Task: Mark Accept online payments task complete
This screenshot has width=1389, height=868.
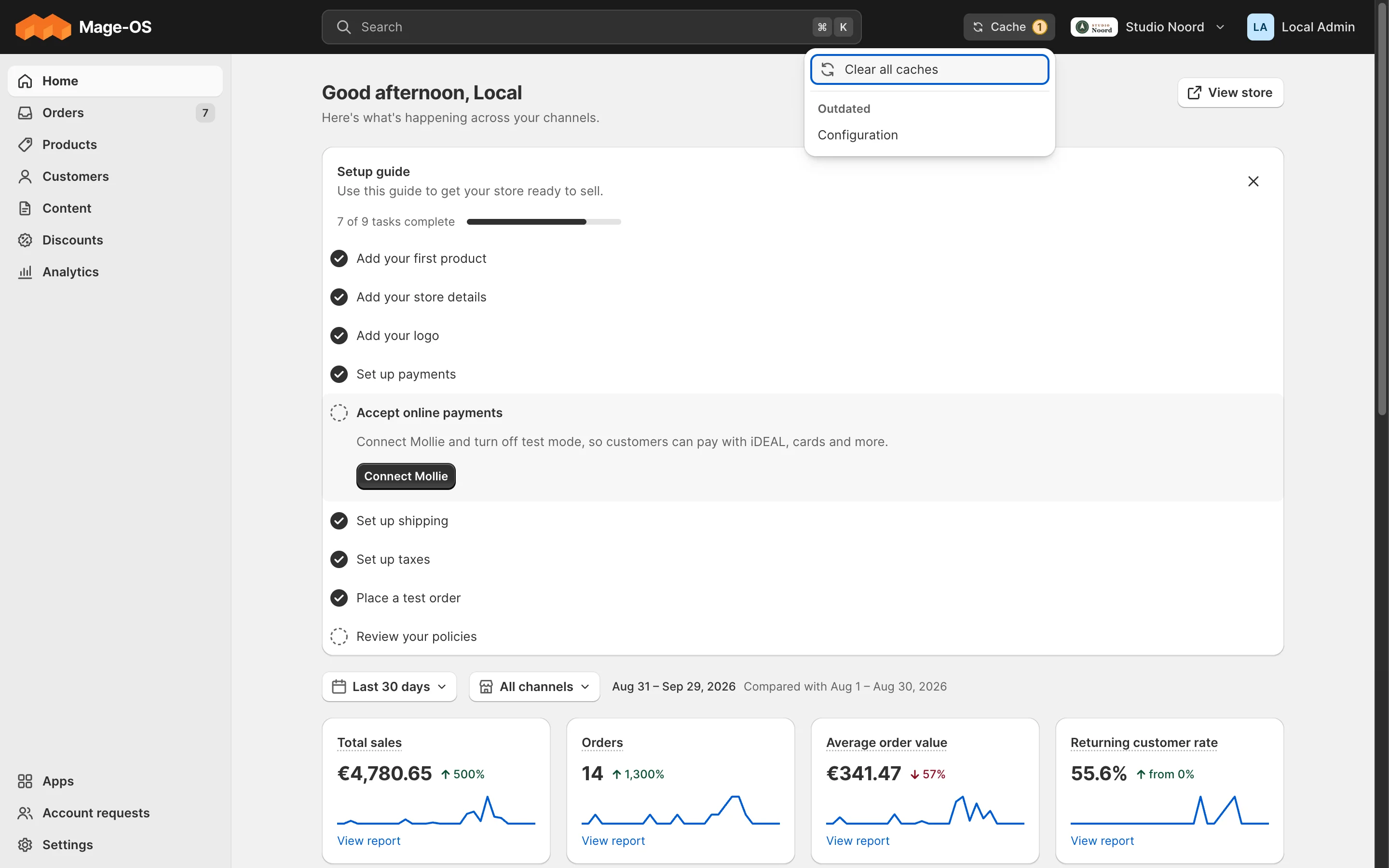Action: (x=339, y=413)
